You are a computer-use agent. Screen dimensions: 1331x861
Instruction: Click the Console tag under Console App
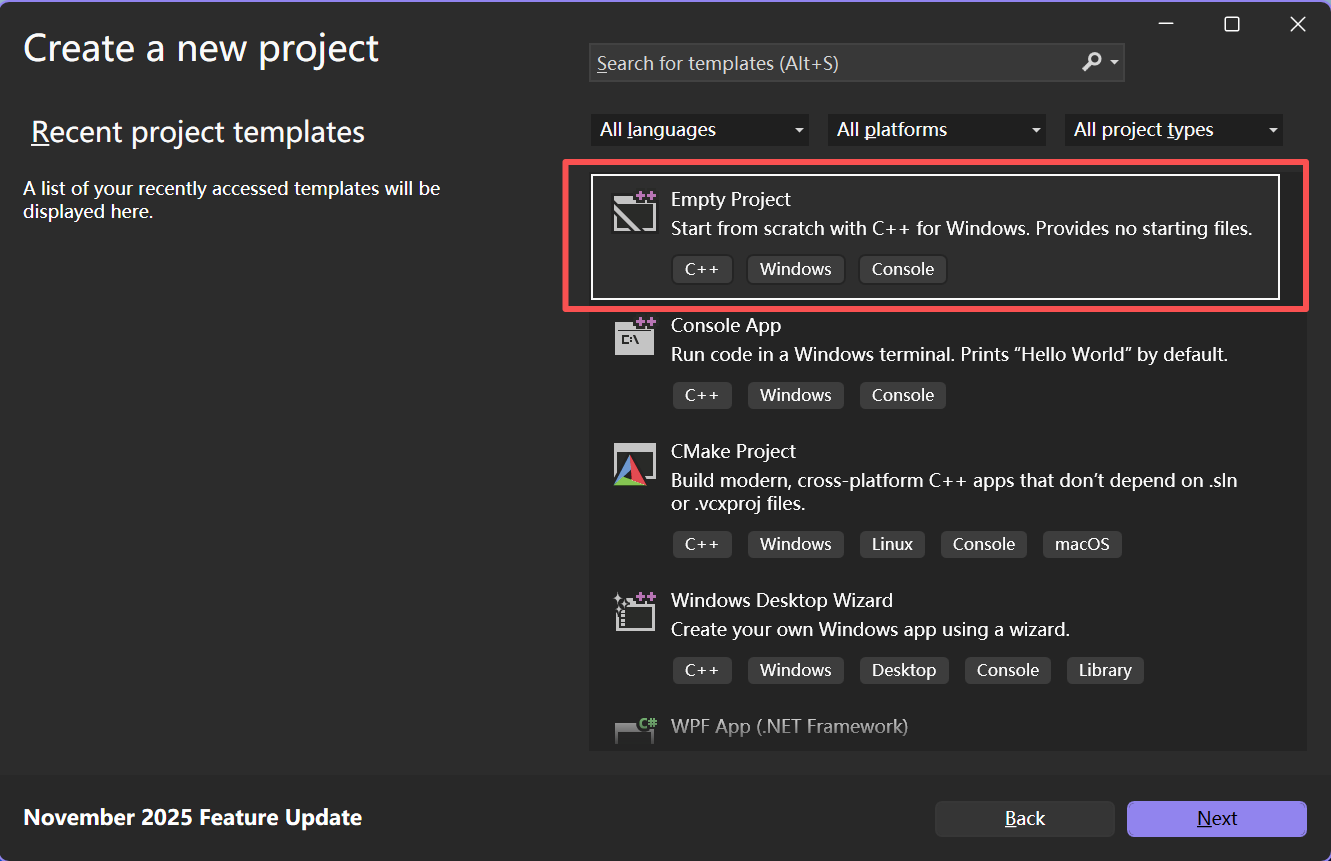pos(903,396)
